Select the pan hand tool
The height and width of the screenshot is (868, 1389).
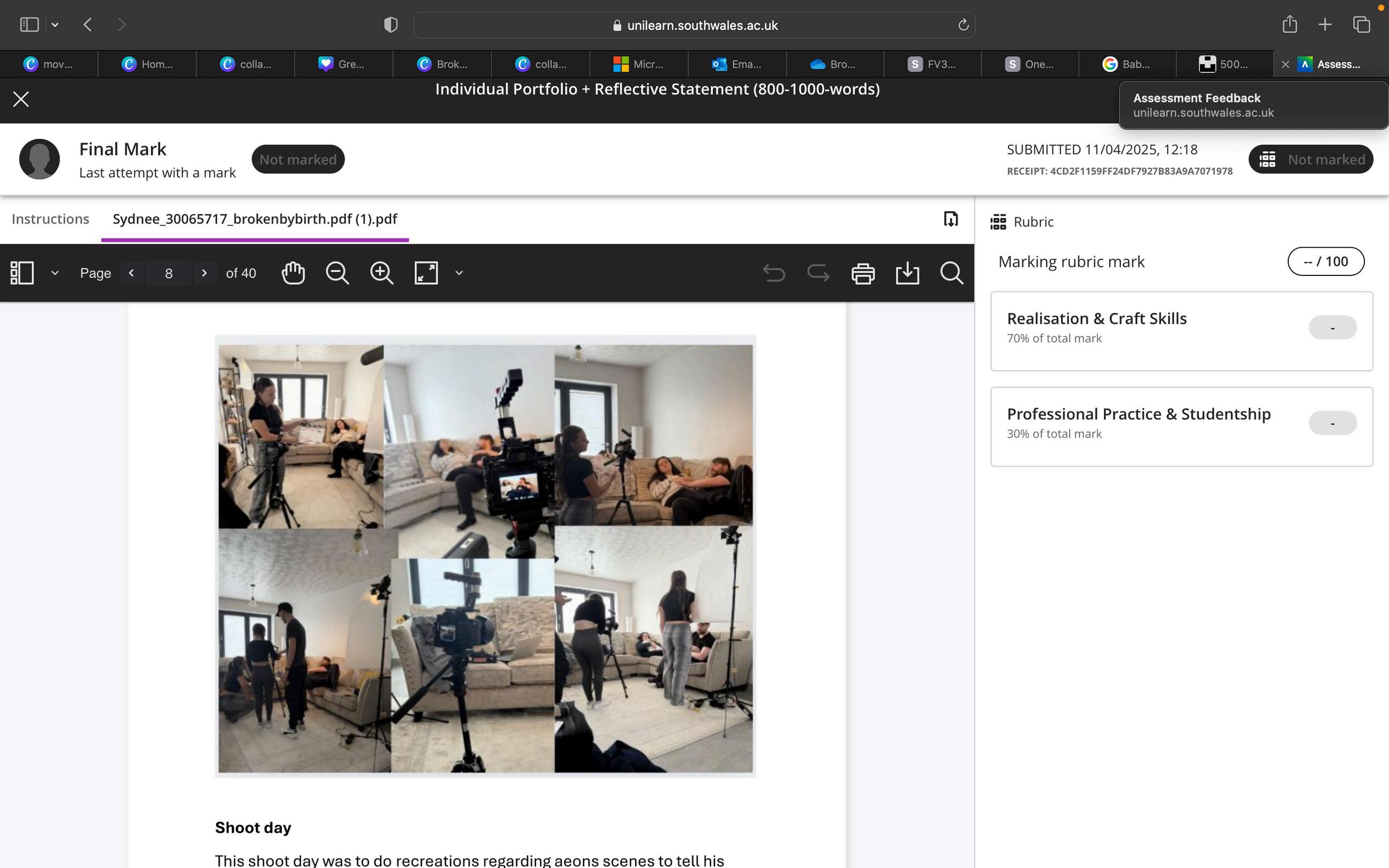coord(293,273)
